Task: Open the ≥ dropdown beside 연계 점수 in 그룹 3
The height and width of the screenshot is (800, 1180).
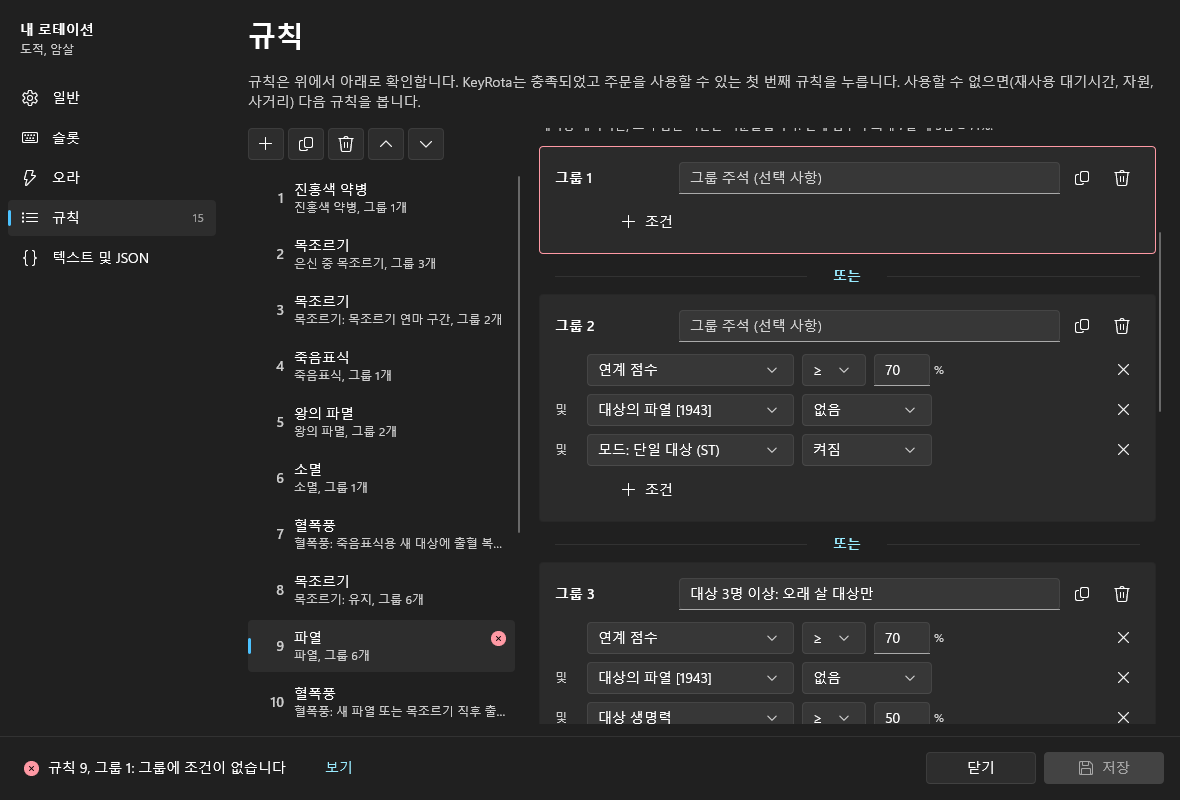Action: click(x=833, y=637)
